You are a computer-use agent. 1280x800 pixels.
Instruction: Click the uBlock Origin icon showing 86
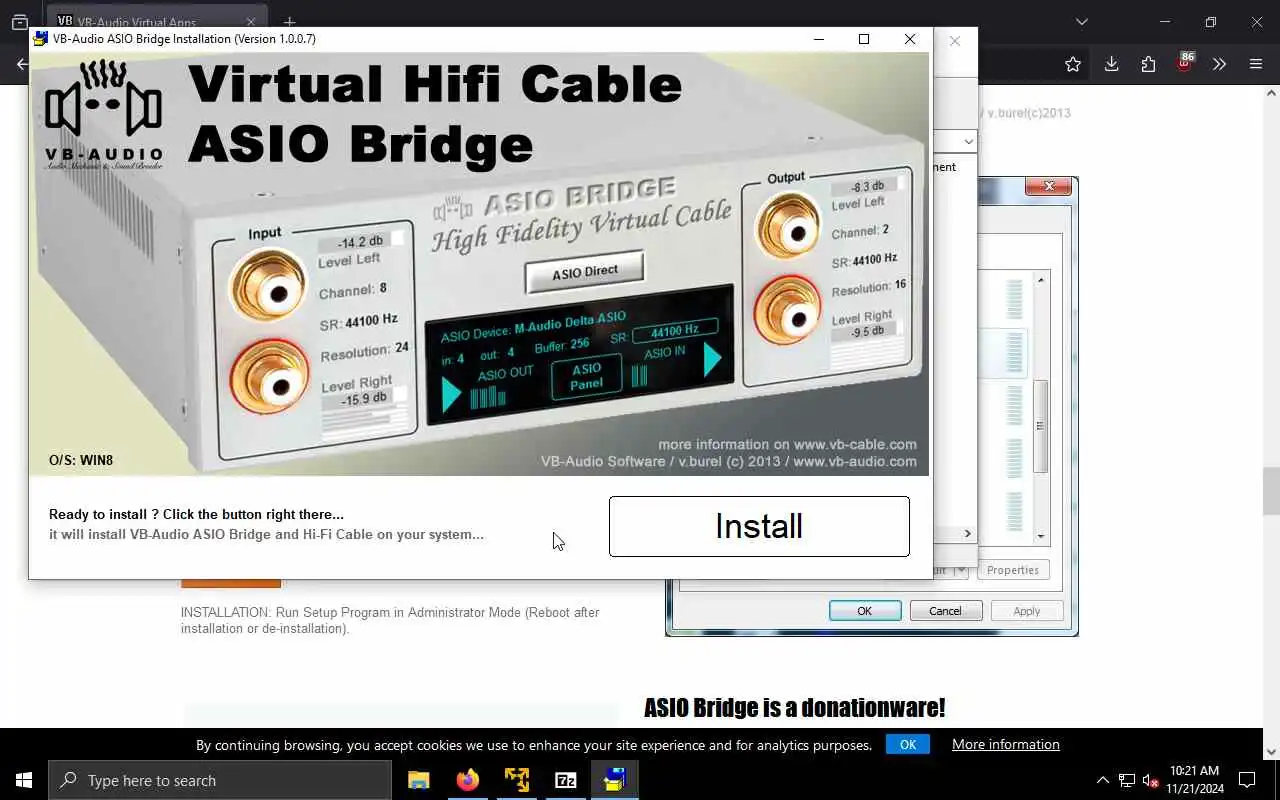tap(1185, 63)
